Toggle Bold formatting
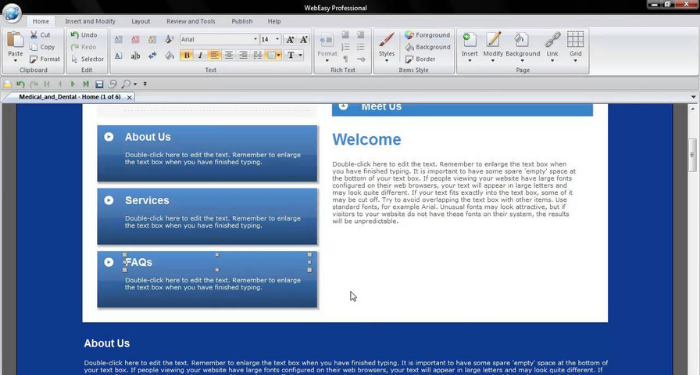This screenshot has width=700, height=375. 187,55
